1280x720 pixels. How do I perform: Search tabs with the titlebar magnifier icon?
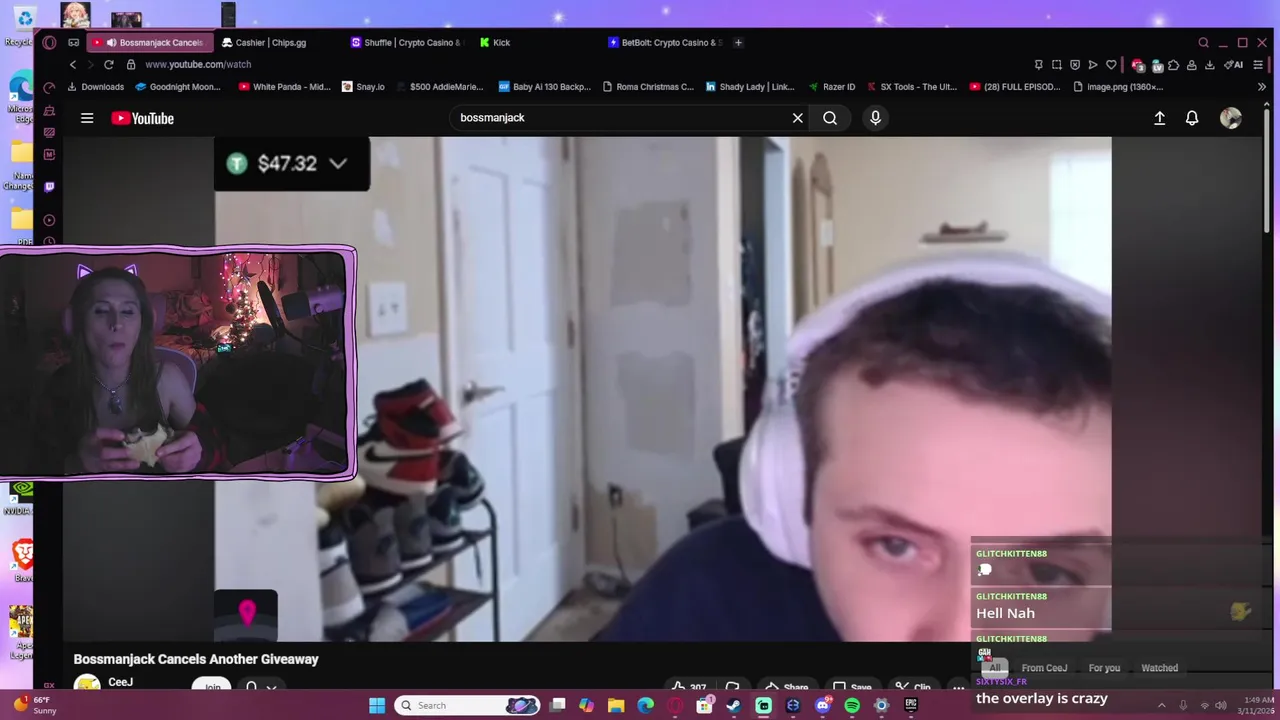[x=1203, y=43]
